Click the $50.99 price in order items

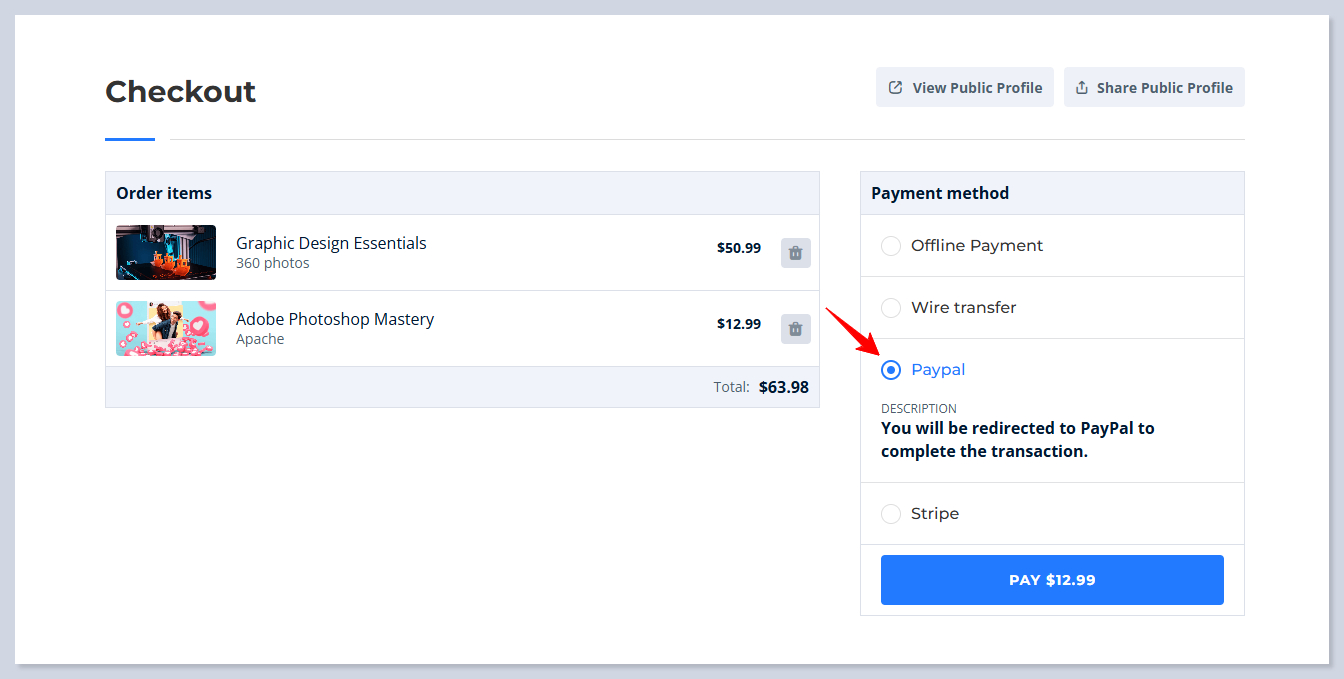[738, 248]
